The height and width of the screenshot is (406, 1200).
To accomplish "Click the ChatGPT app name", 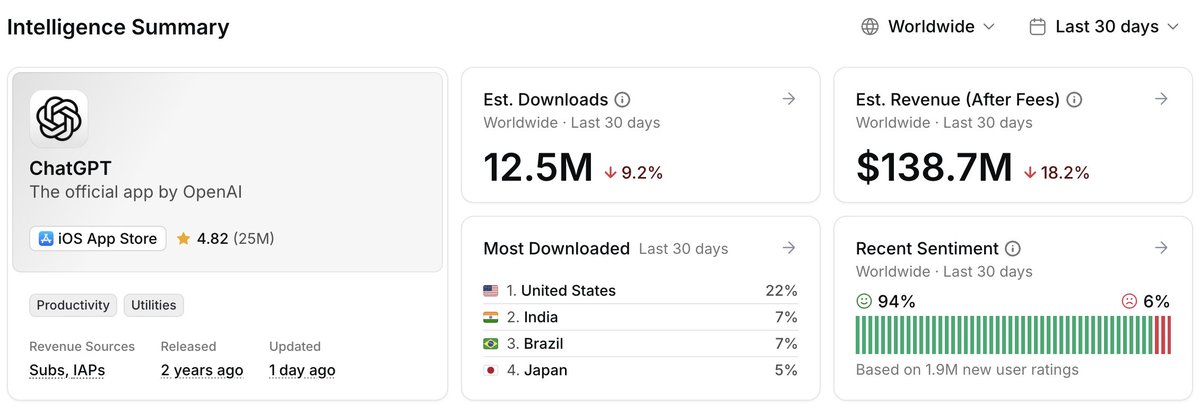I will click(x=69, y=169).
